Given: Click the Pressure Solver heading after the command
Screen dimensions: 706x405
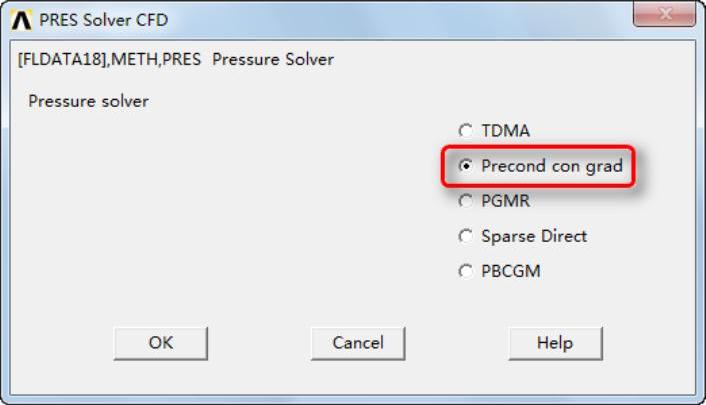Looking at the screenshot, I should pos(273,59).
